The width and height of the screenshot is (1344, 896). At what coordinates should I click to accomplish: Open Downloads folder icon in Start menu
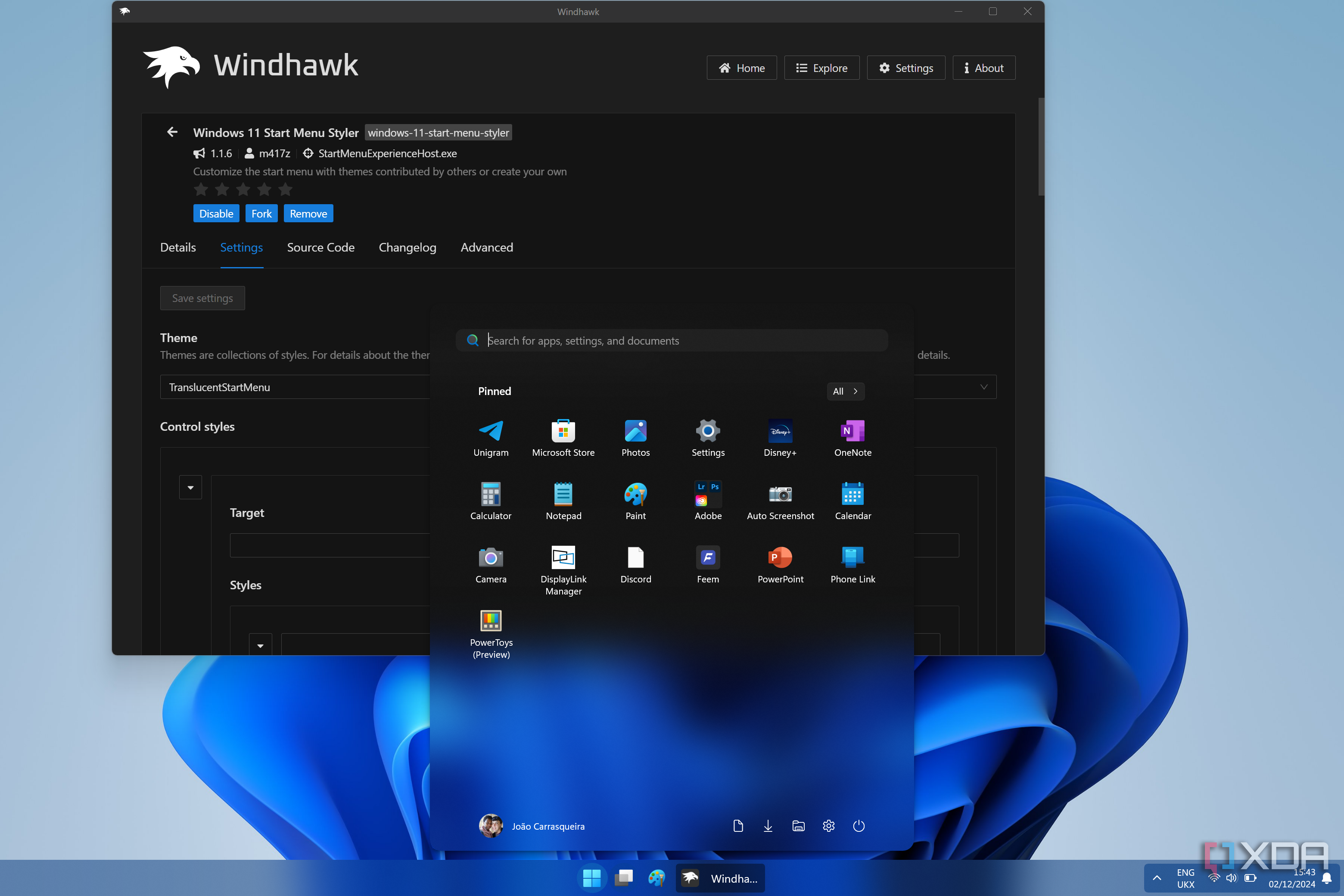(768, 826)
